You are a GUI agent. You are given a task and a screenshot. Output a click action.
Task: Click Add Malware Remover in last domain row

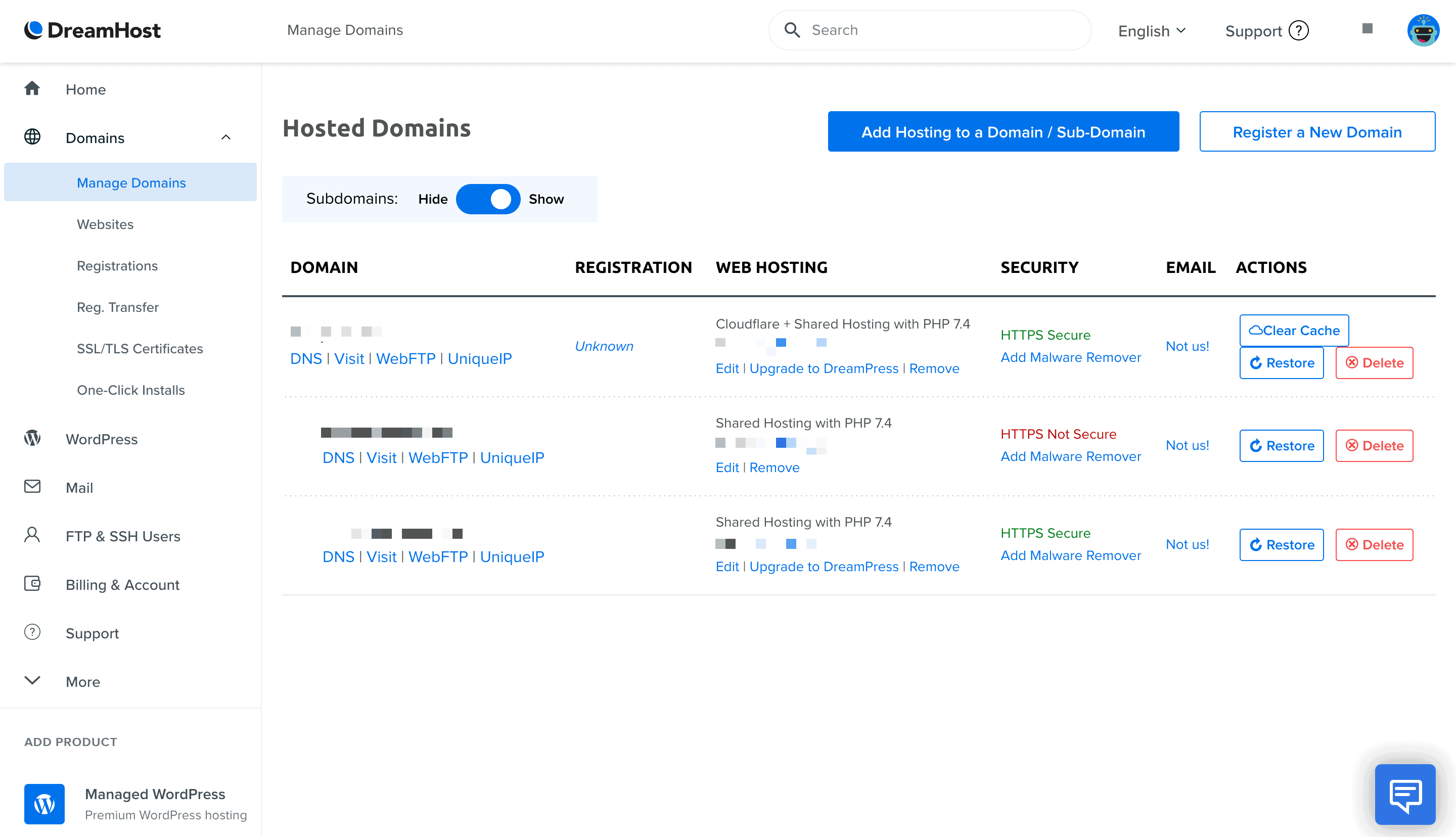[x=1071, y=555]
